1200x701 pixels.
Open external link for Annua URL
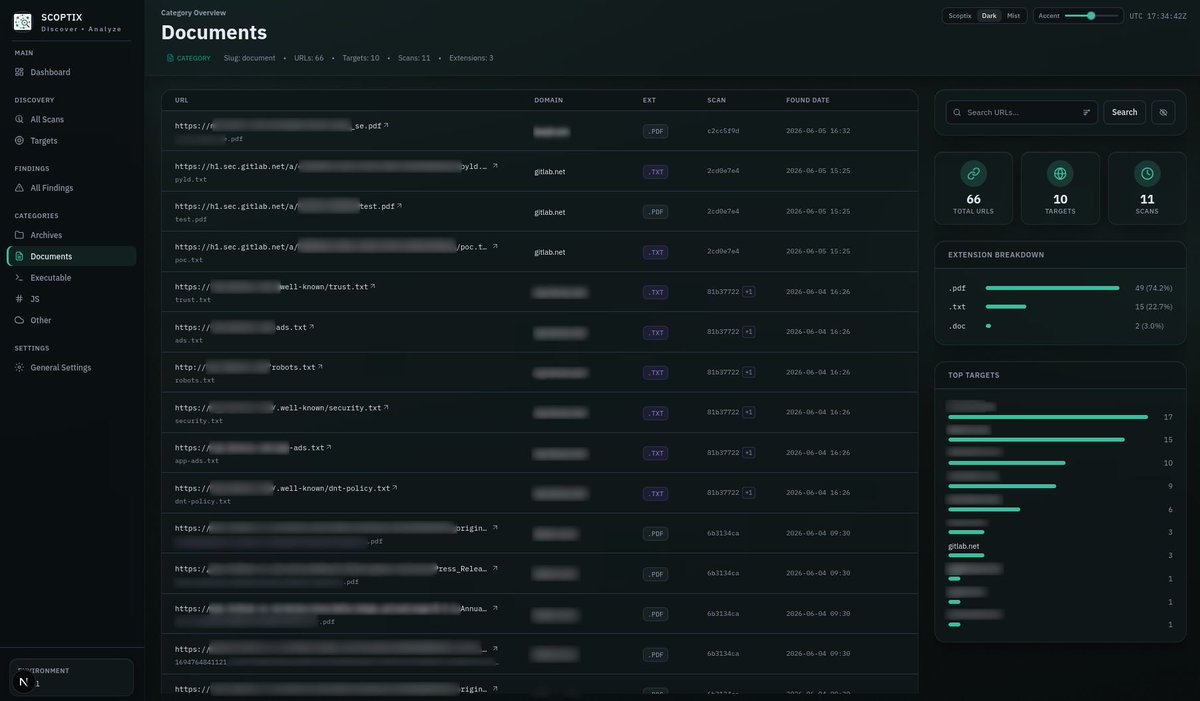[494, 608]
